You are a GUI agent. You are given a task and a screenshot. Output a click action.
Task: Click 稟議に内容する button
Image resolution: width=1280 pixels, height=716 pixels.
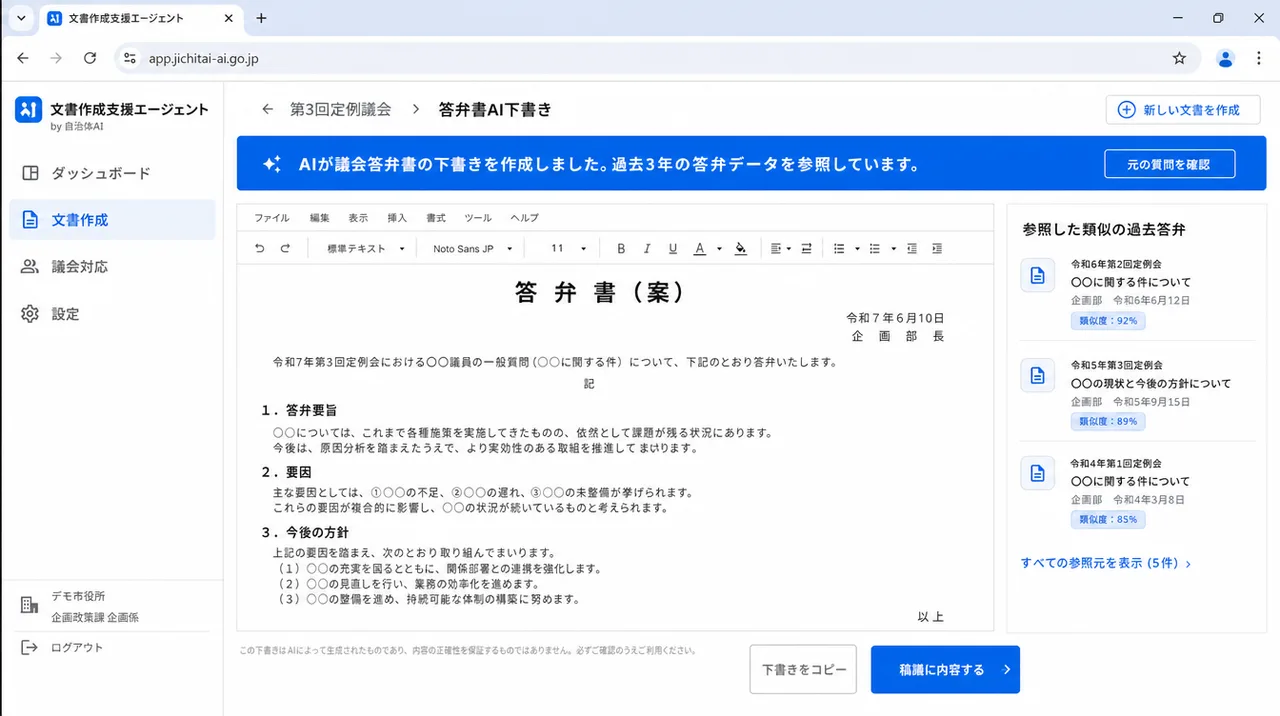coord(945,670)
